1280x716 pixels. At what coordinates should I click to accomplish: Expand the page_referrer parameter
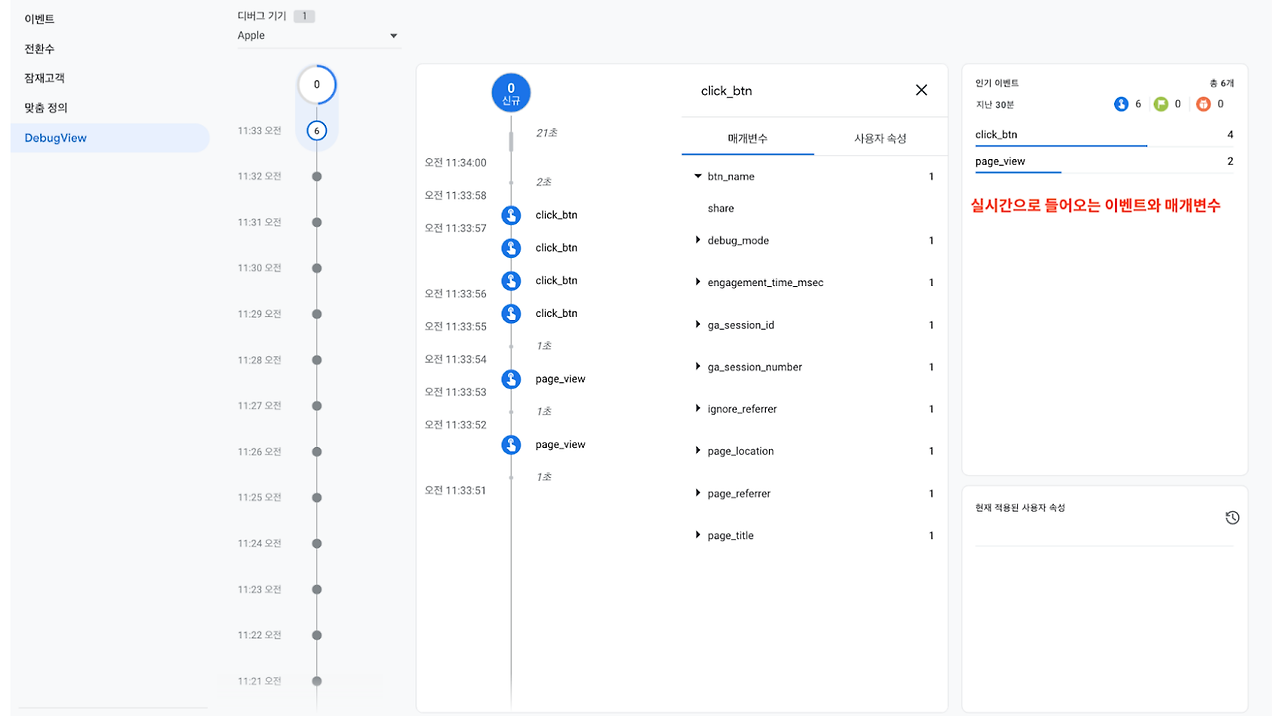tap(698, 493)
